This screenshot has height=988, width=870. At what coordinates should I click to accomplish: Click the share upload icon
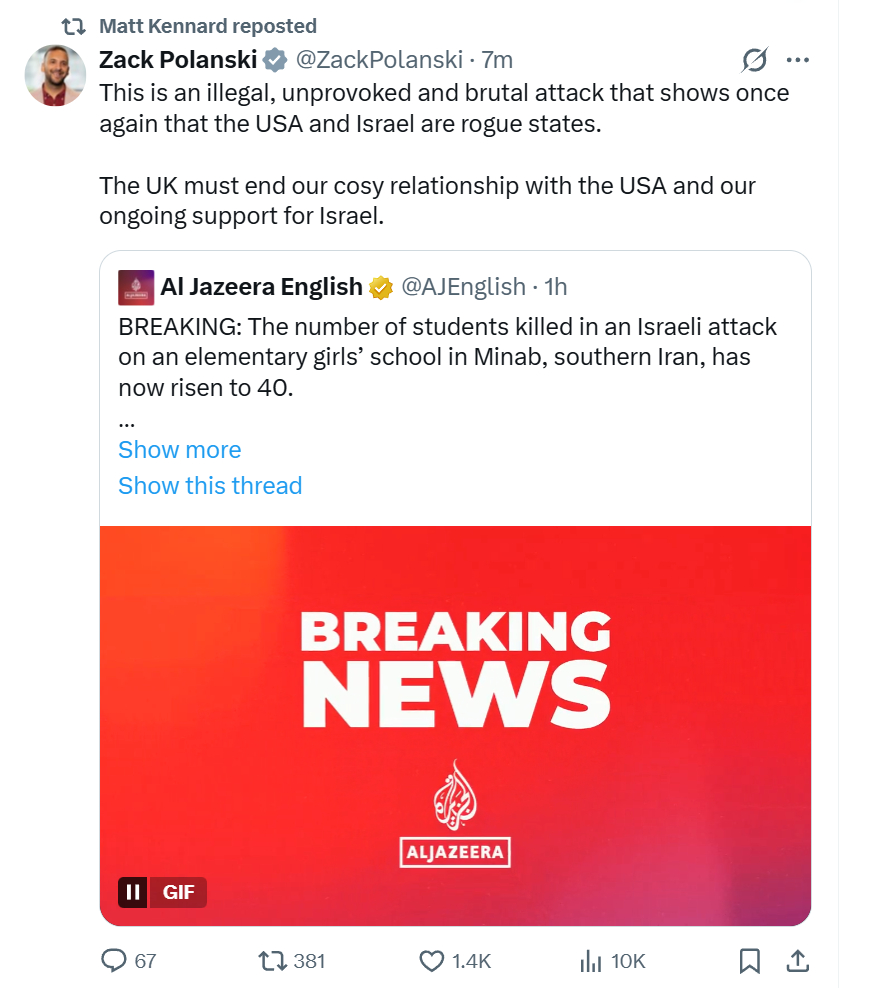[x=797, y=961]
